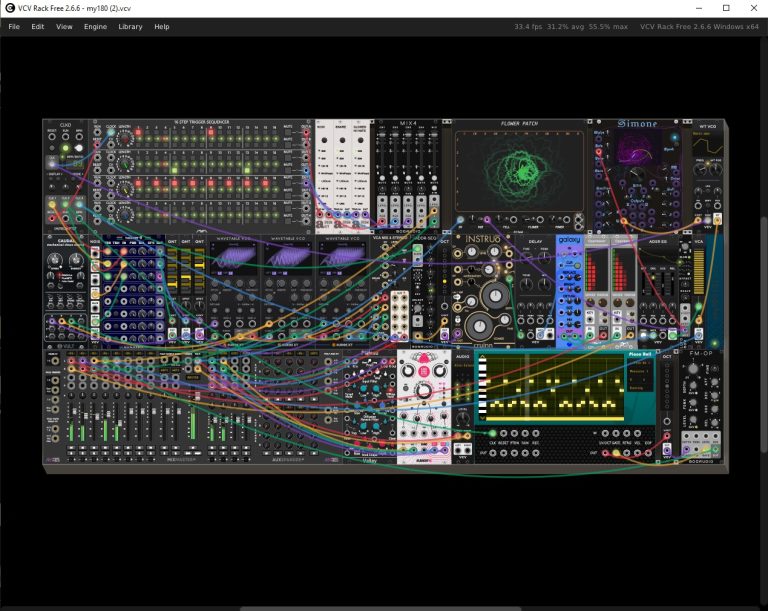Click the Simone module purple display
768x611 pixels.
pyautogui.click(x=636, y=148)
